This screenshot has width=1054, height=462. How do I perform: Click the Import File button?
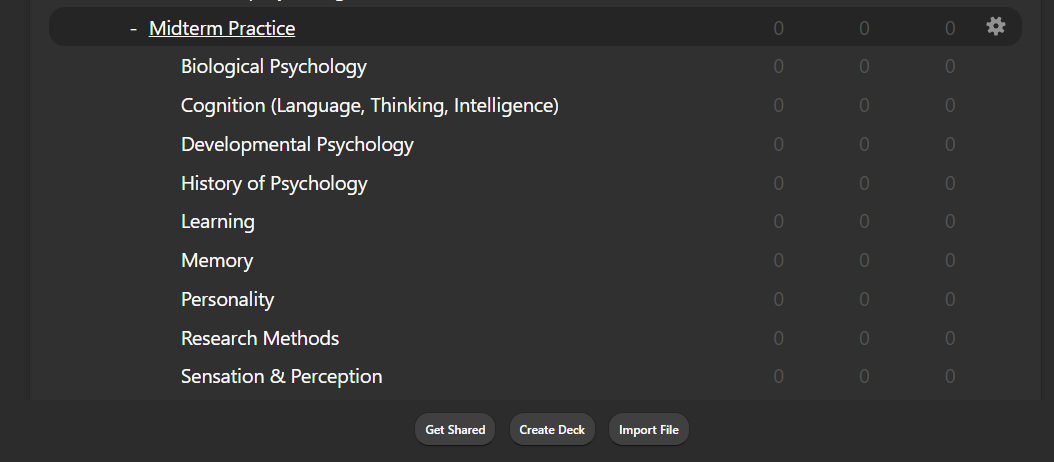point(649,429)
